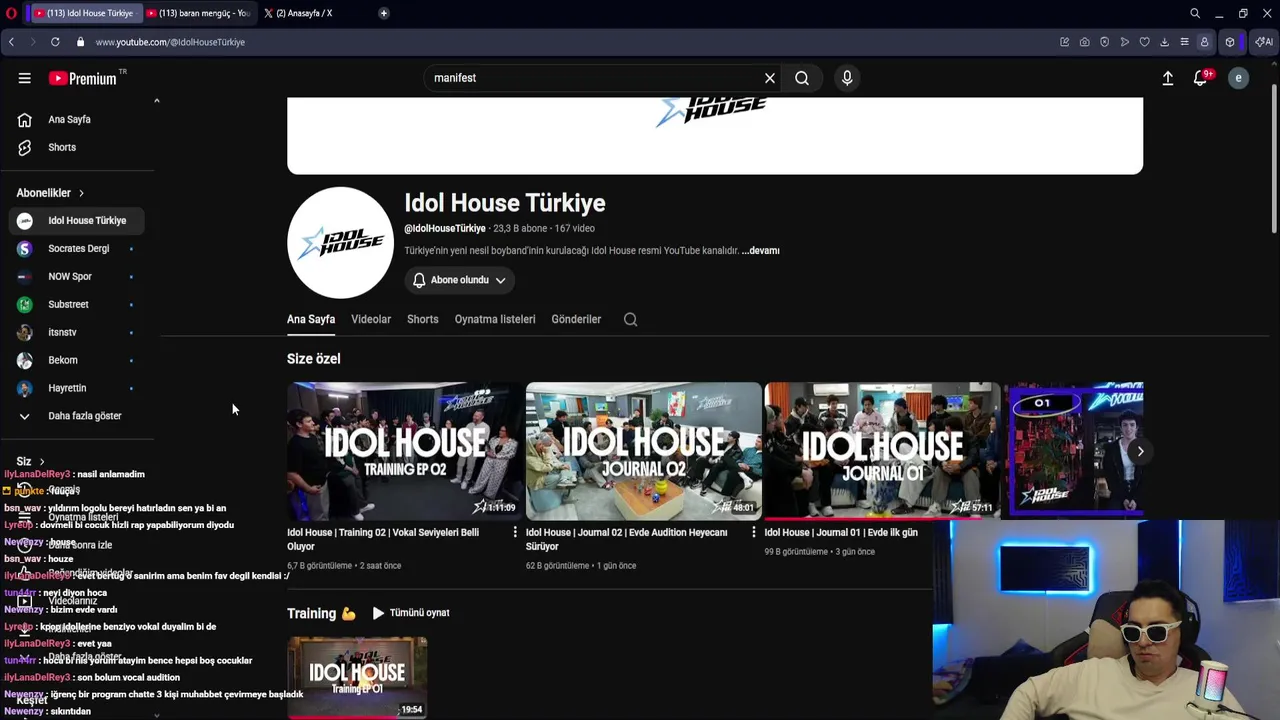Click the browser address bar URL

coord(170,42)
